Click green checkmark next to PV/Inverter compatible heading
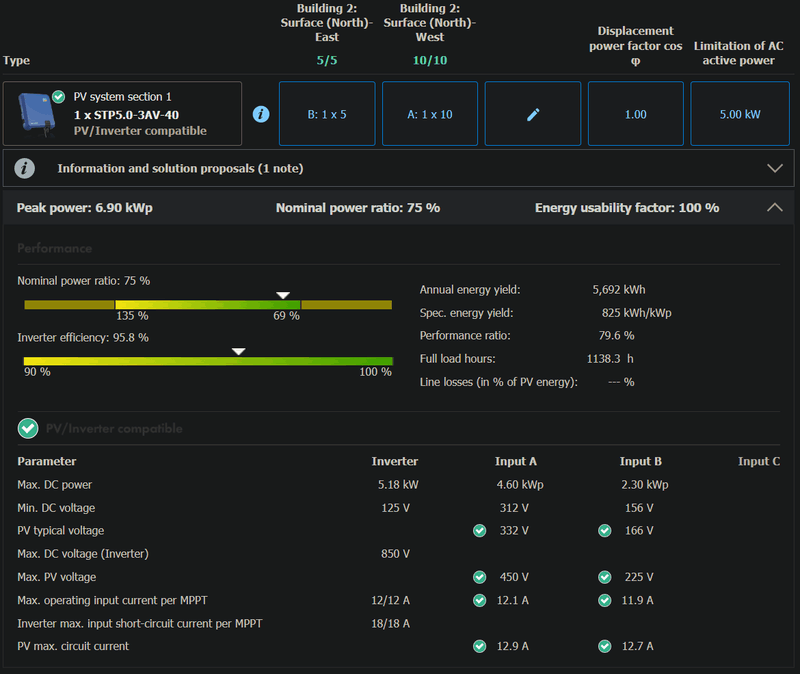 28,429
